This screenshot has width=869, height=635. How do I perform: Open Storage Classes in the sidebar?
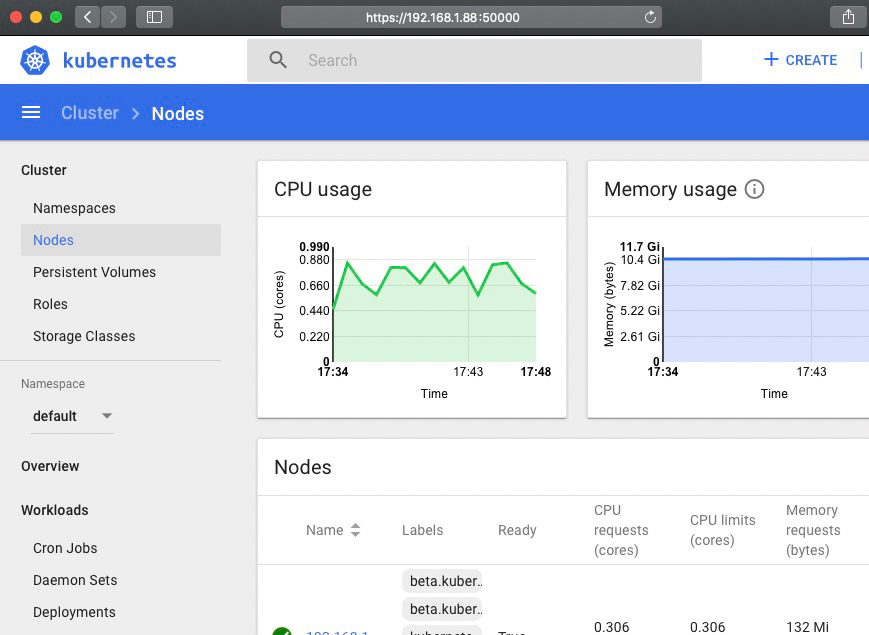pyautogui.click(x=84, y=336)
